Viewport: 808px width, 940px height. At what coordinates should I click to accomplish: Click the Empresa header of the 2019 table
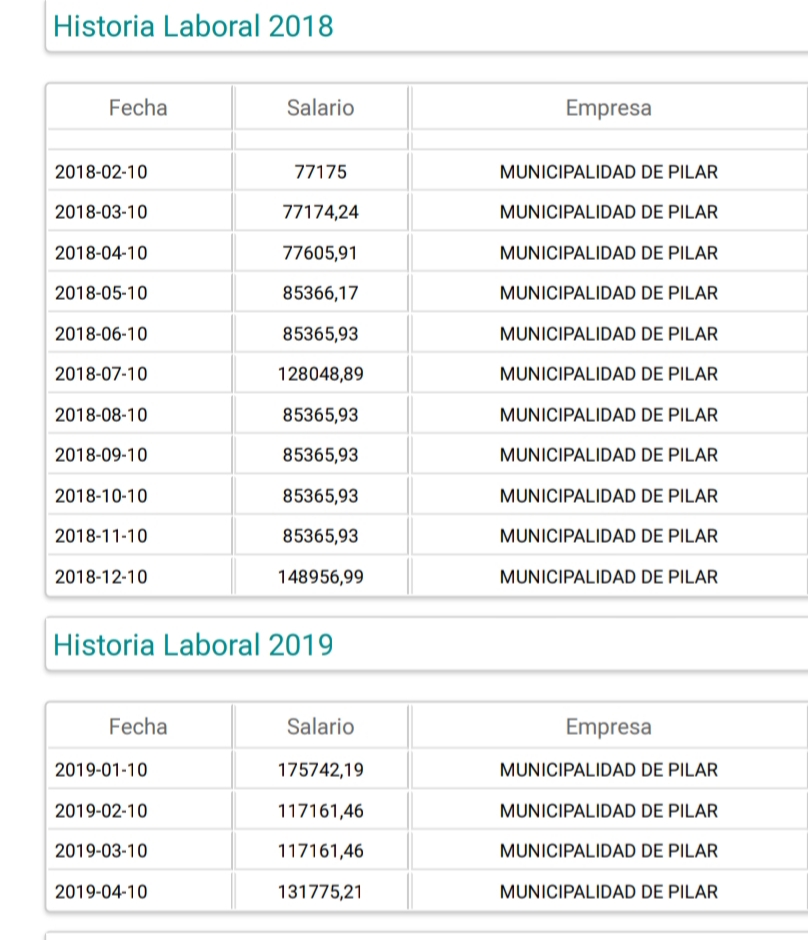608,727
